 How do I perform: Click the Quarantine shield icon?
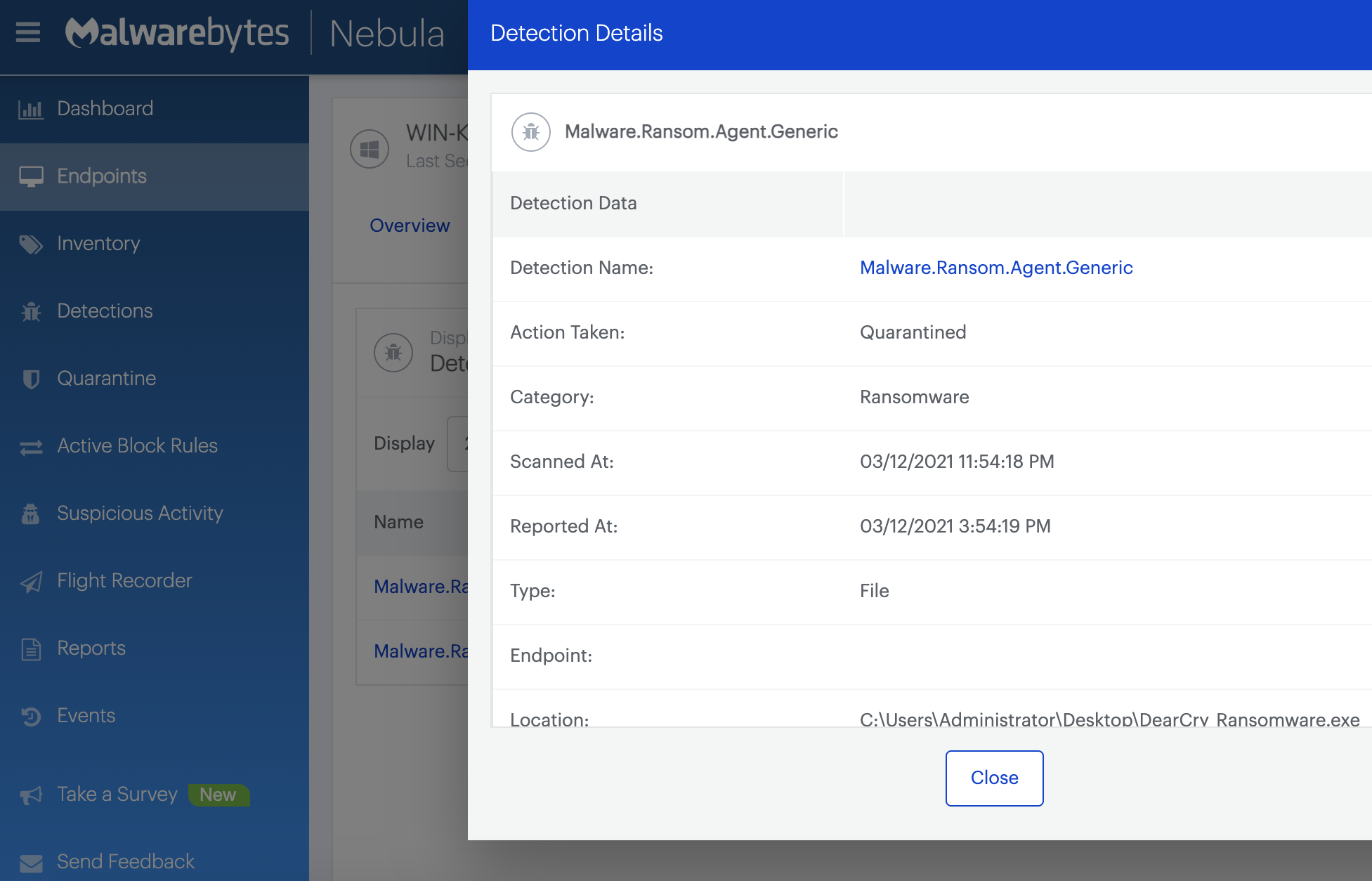pos(31,379)
